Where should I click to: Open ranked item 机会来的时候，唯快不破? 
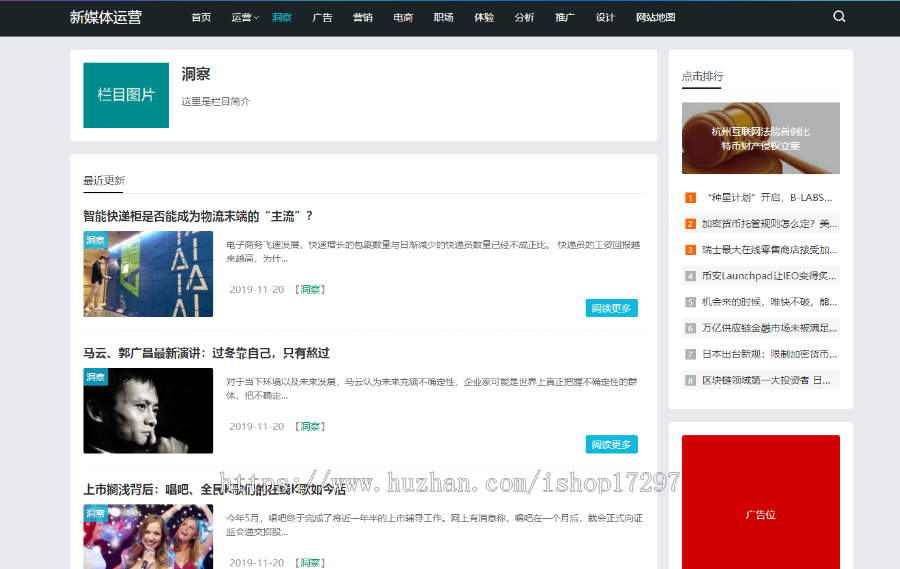click(770, 302)
